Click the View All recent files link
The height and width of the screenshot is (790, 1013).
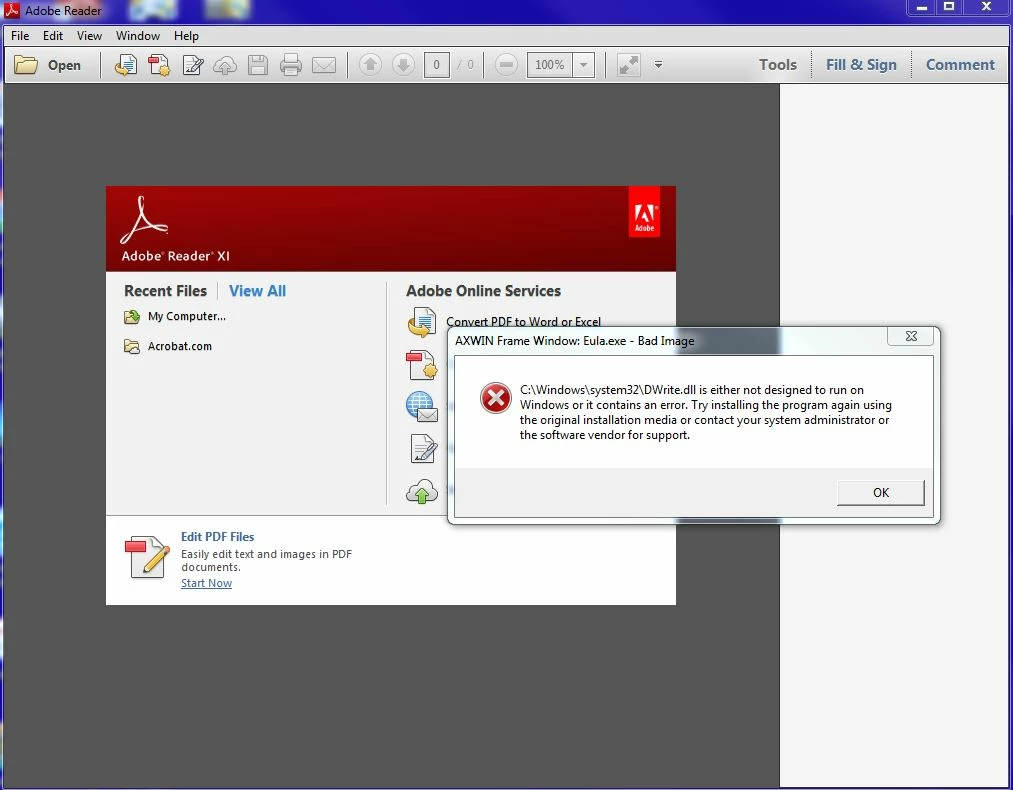tap(257, 291)
